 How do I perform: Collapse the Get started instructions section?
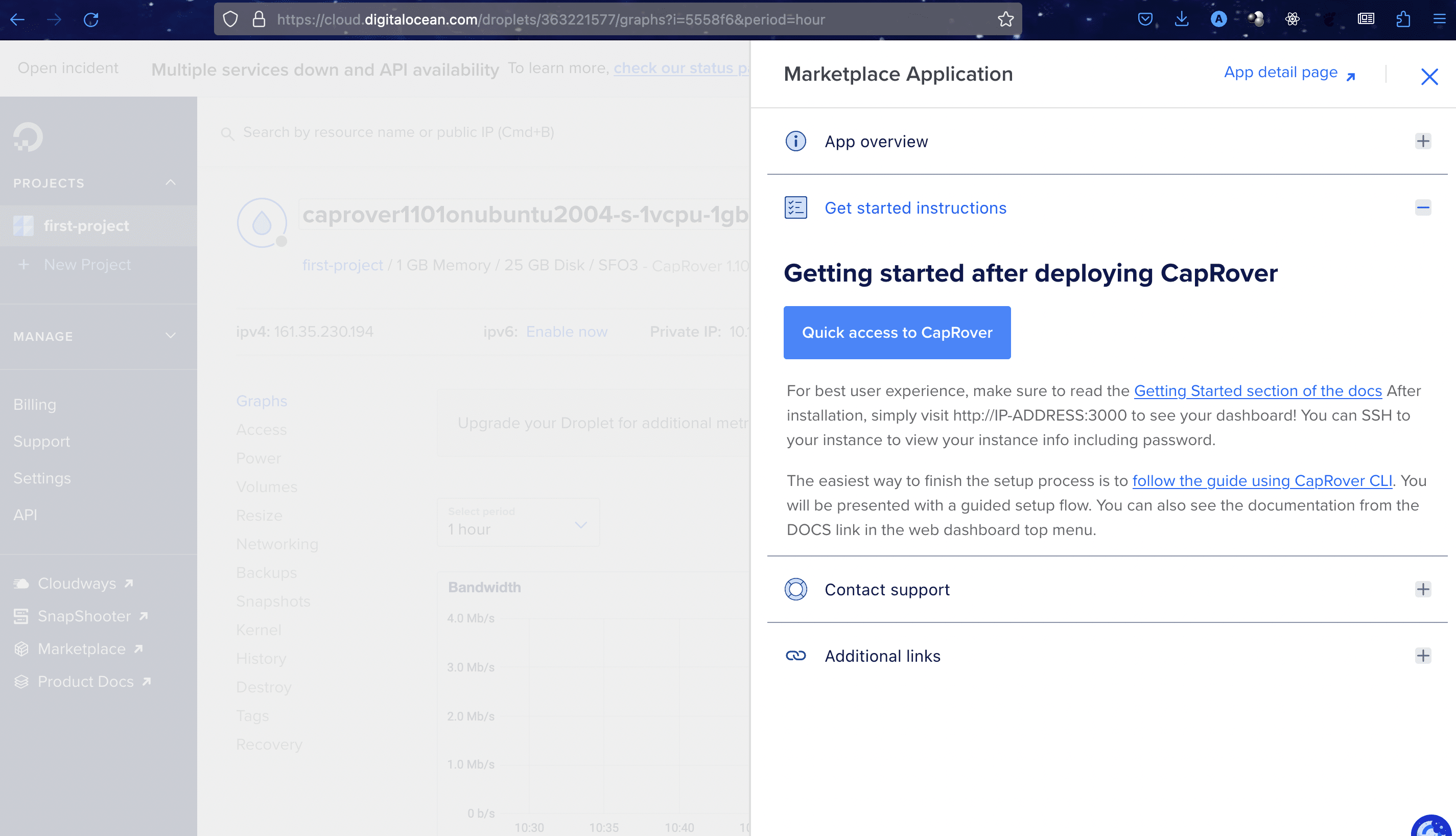coord(1423,208)
